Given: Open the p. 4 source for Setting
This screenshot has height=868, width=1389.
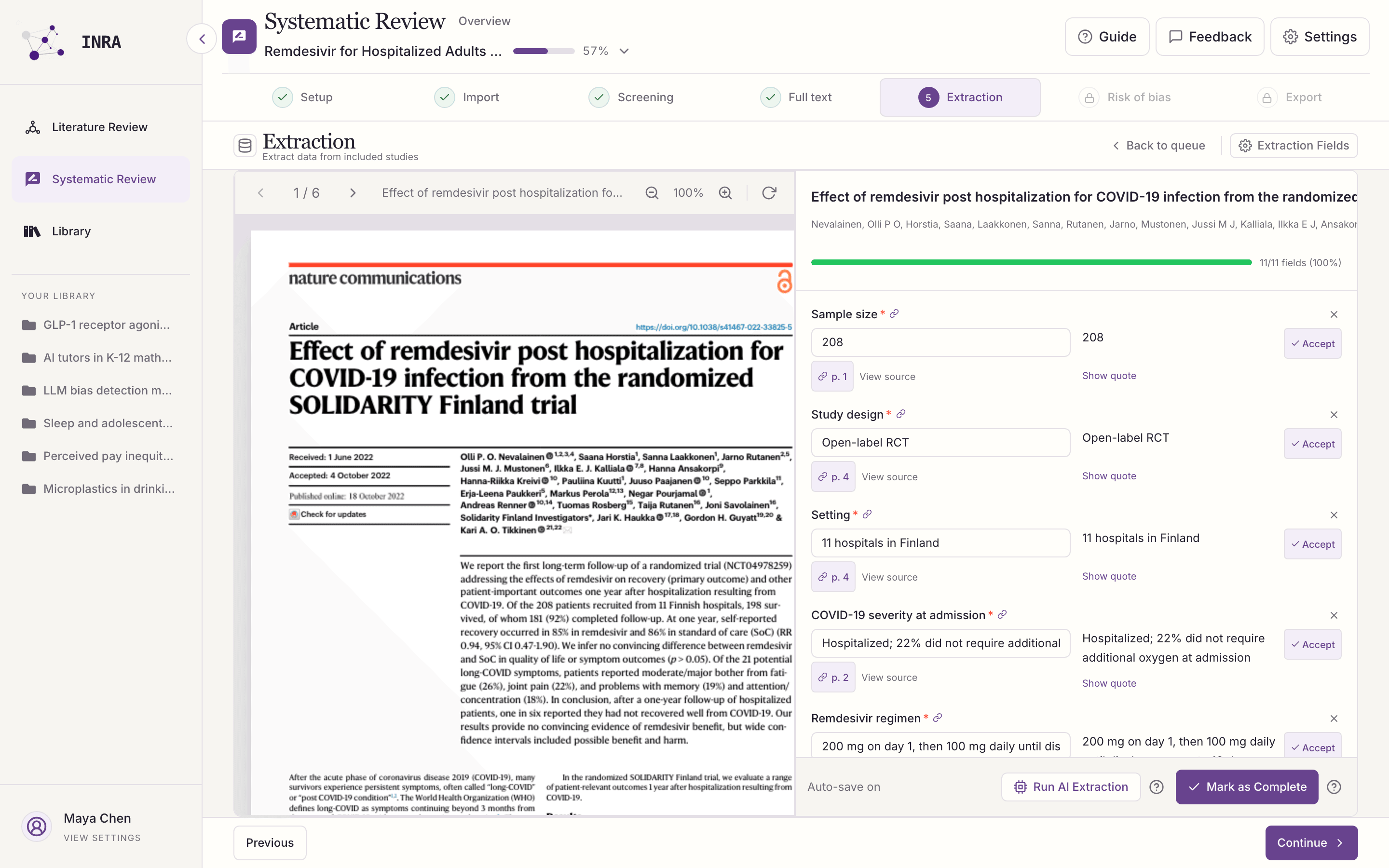Looking at the screenshot, I should point(833,577).
